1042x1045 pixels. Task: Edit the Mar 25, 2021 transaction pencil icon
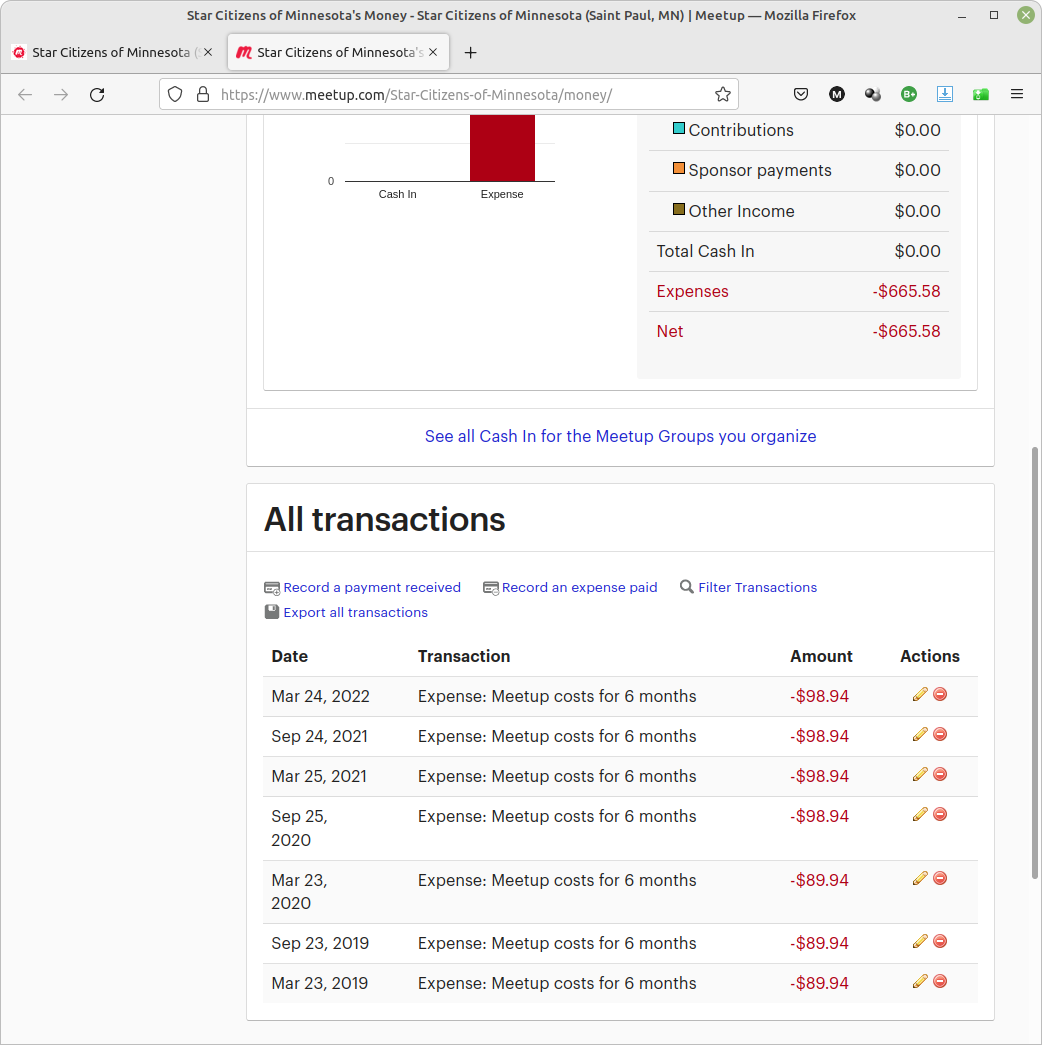[x=920, y=774]
